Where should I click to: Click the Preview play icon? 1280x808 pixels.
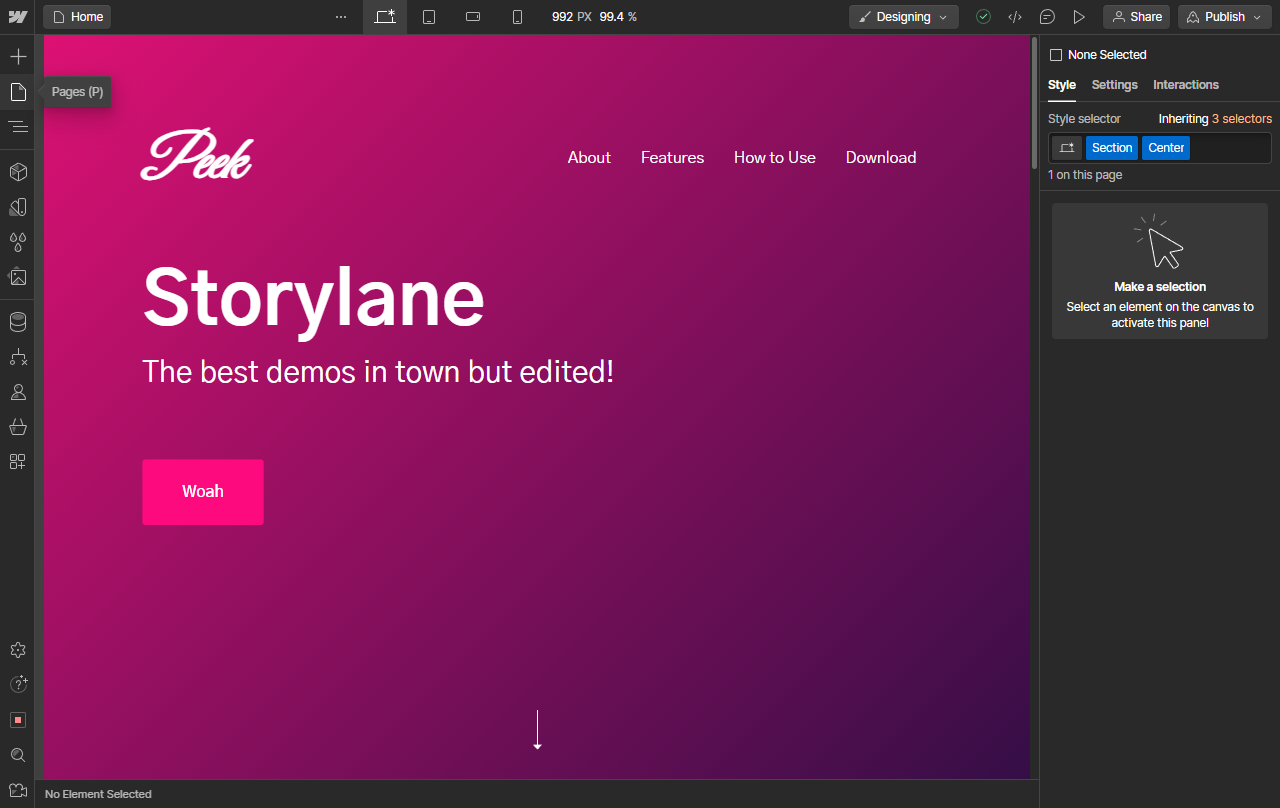coord(1079,17)
